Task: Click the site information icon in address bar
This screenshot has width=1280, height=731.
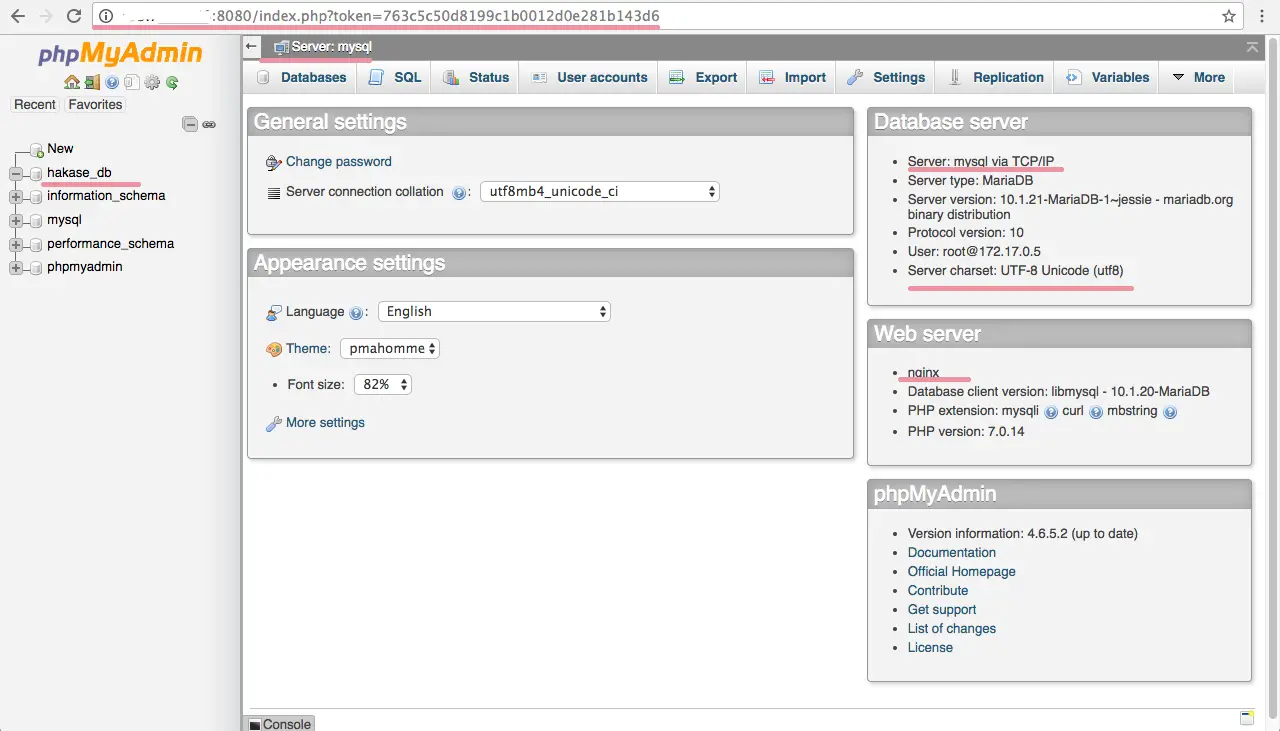Action: coord(106,16)
